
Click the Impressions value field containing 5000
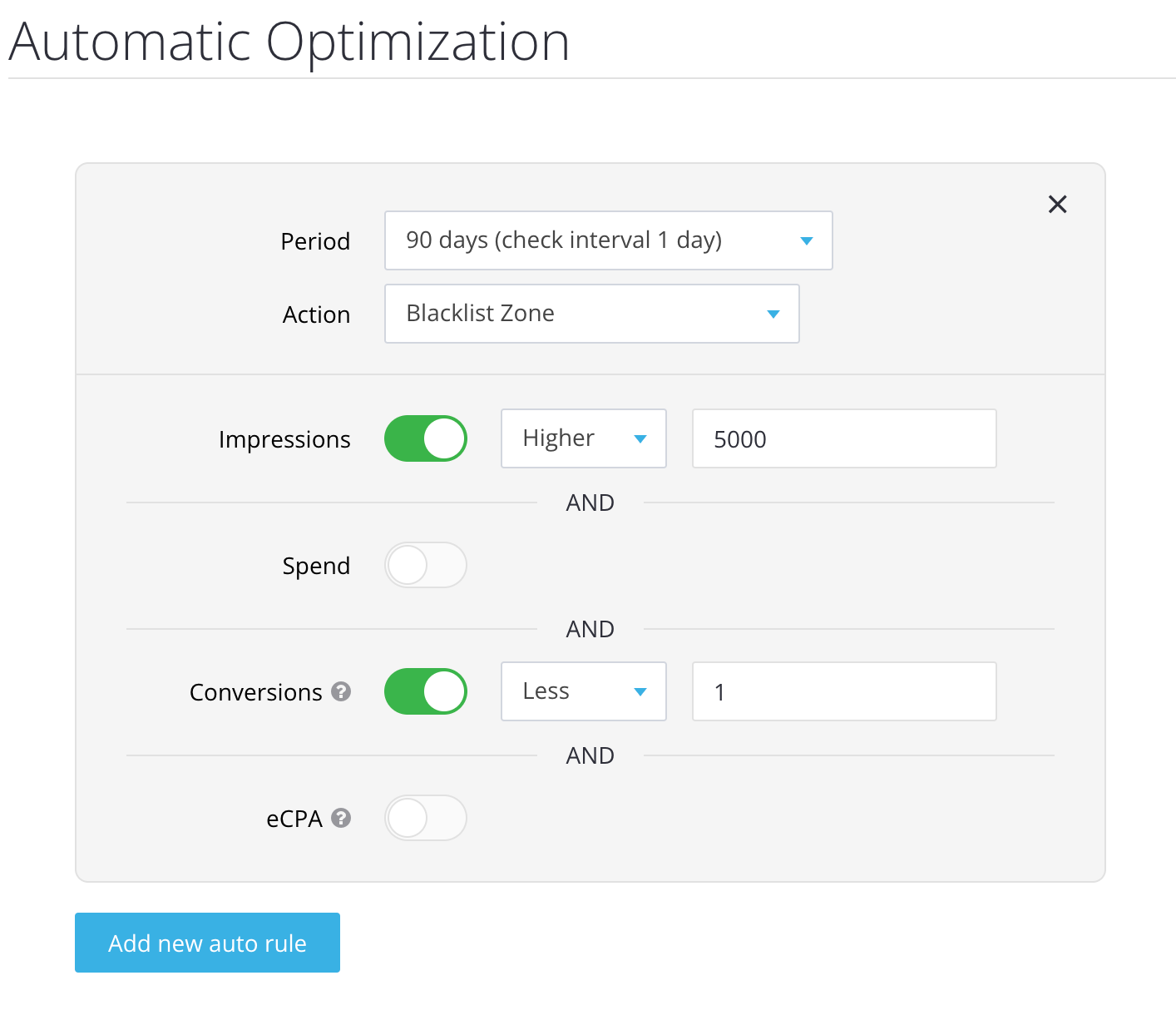click(x=843, y=438)
